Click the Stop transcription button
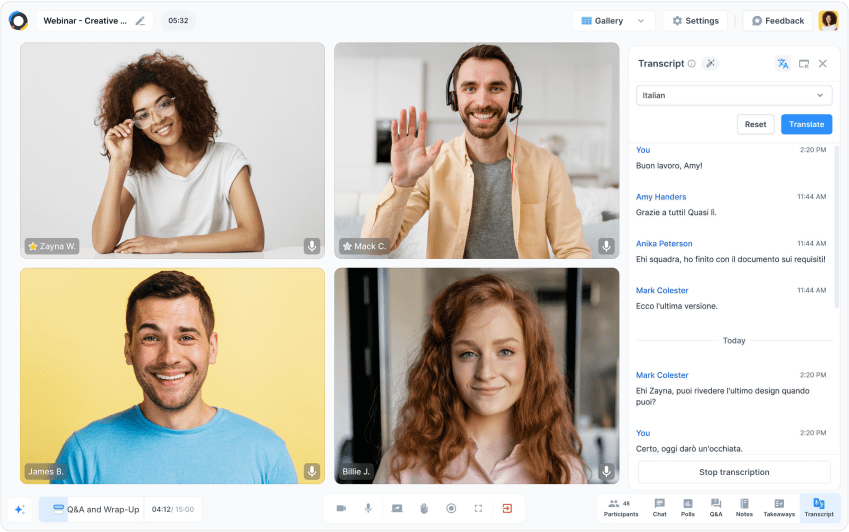The image size is (849, 532). (734, 472)
